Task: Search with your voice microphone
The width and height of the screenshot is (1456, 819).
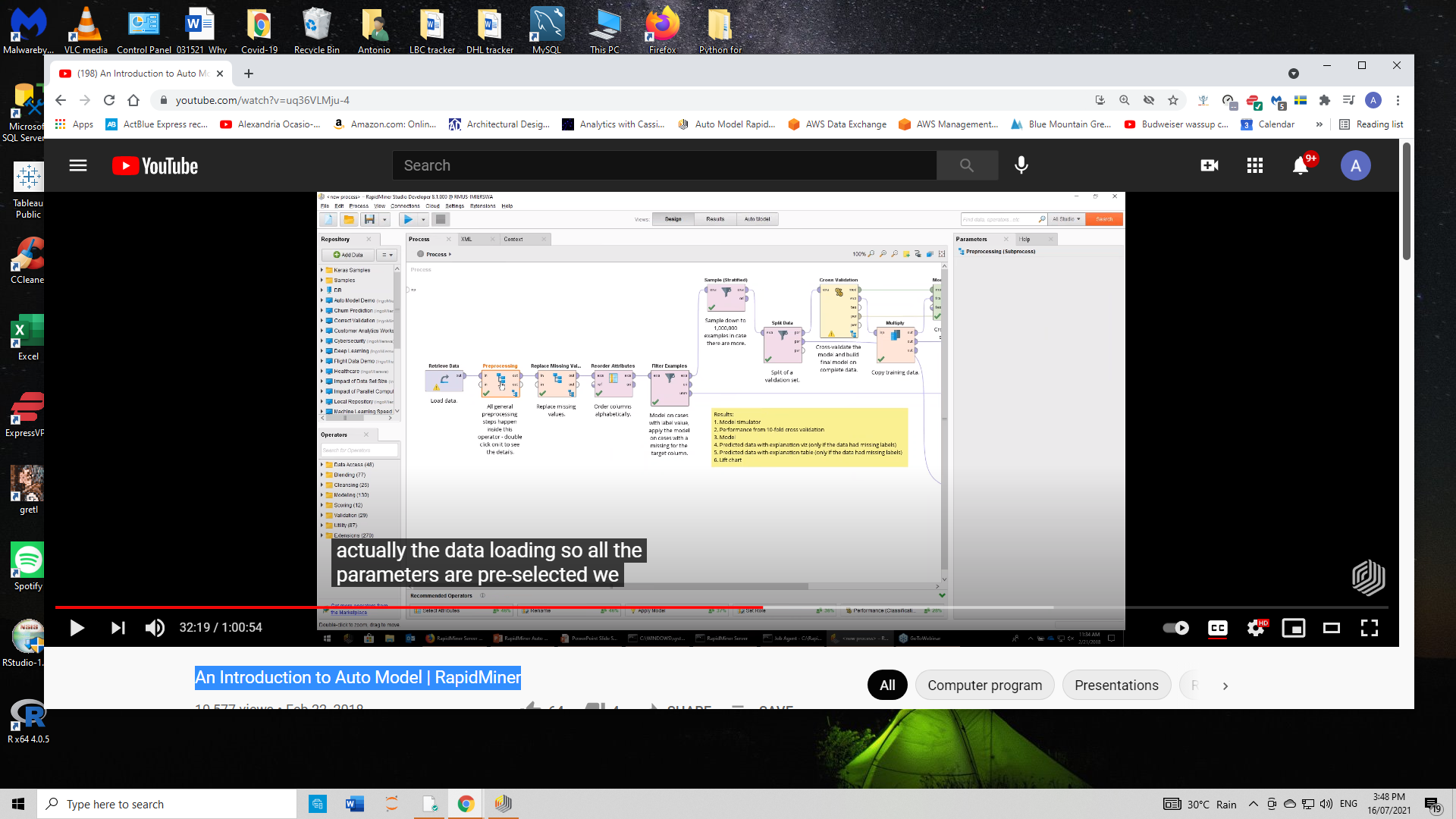Action: tap(1021, 165)
